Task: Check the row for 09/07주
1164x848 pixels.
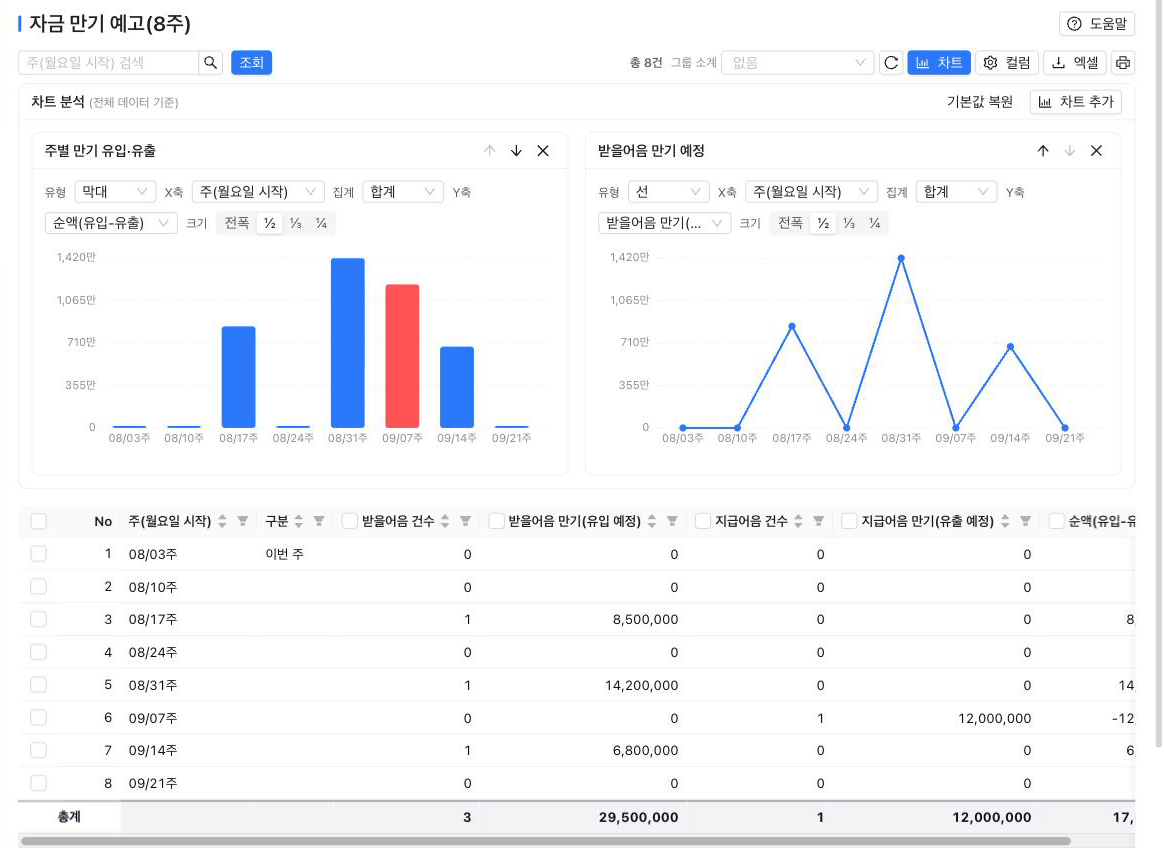Action: click(39, 717)
